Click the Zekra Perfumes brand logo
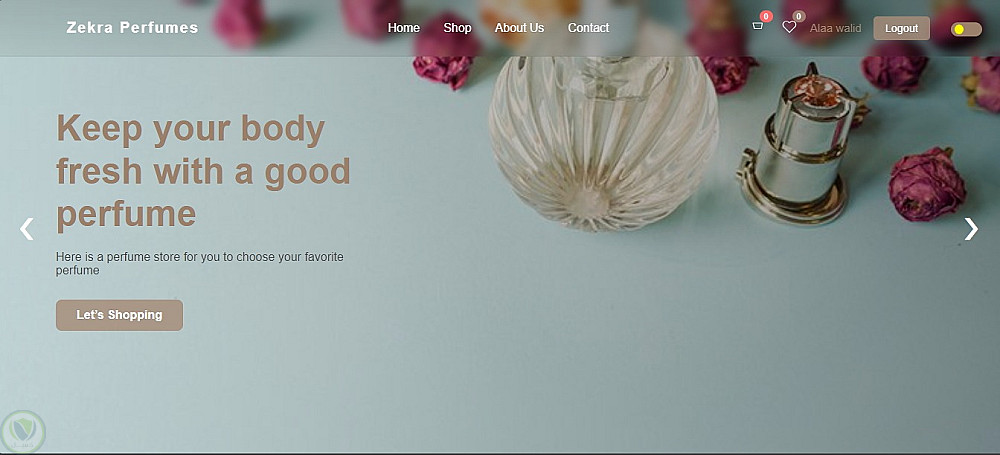 (x=133, y=28)
